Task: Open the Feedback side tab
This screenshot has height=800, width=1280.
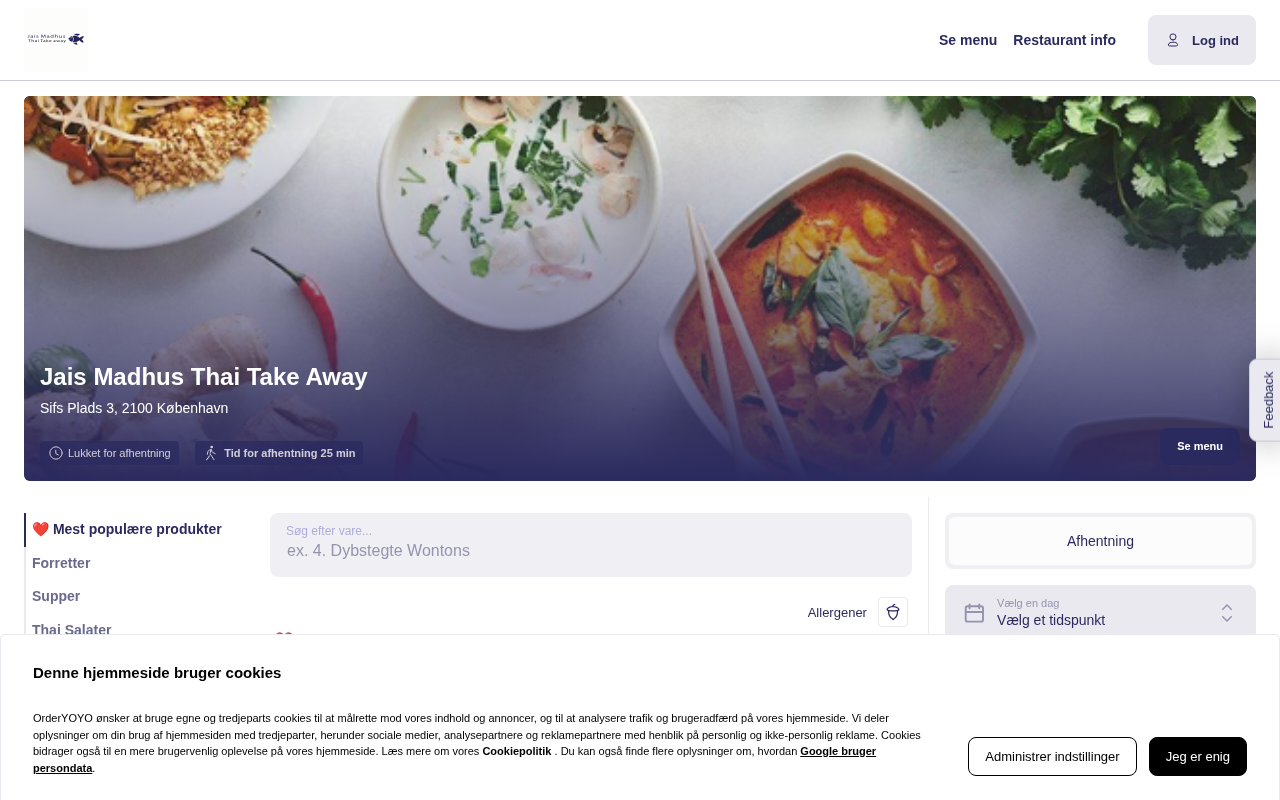Action: 1268,400
